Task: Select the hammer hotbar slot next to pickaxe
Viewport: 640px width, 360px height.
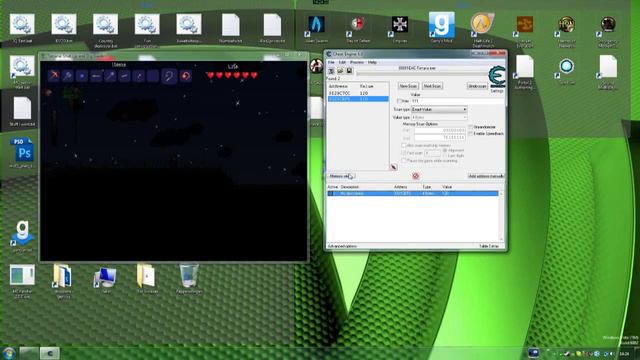Action: [68, 76]
